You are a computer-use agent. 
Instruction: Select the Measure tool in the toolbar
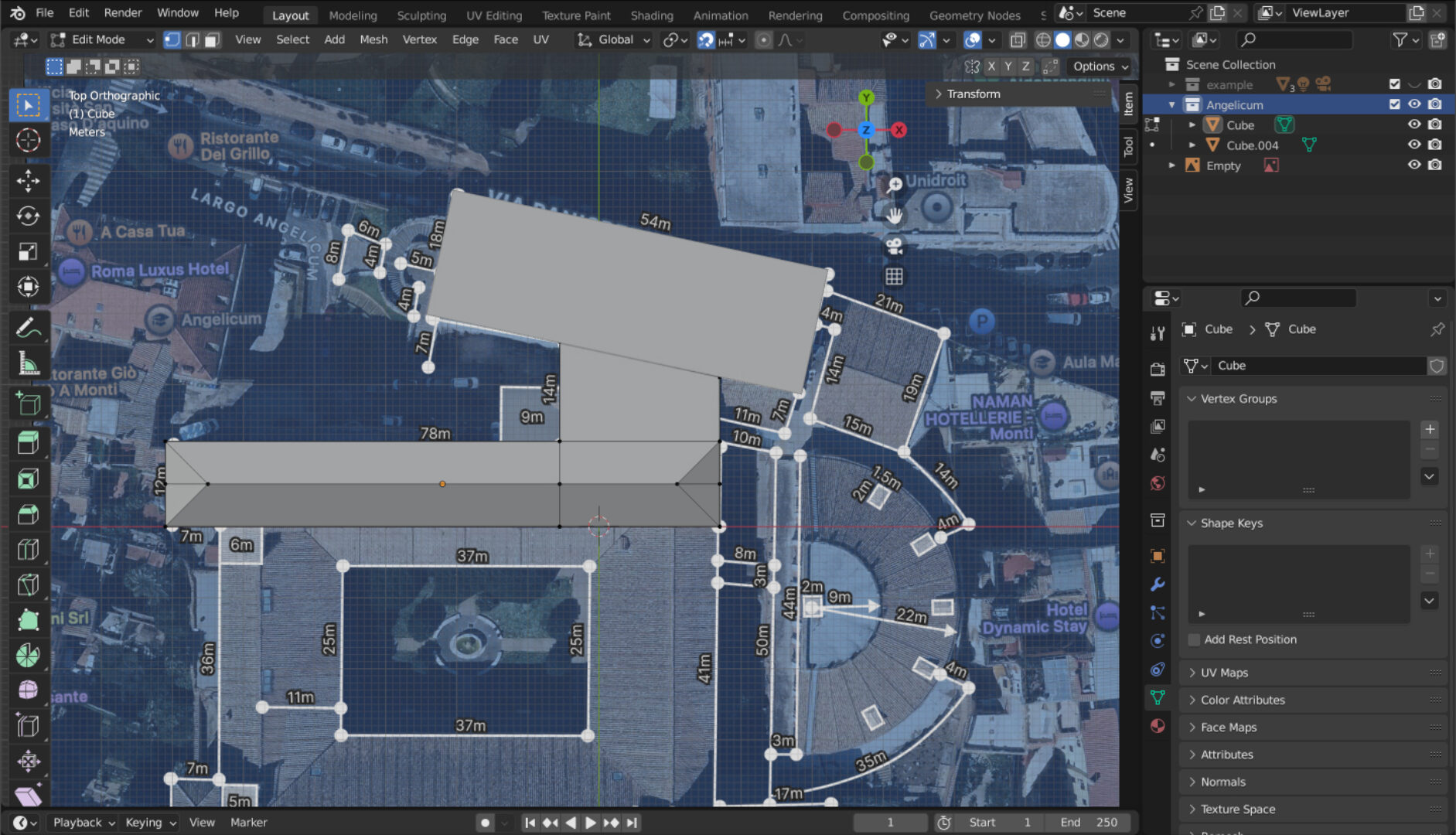click(29, 363)
